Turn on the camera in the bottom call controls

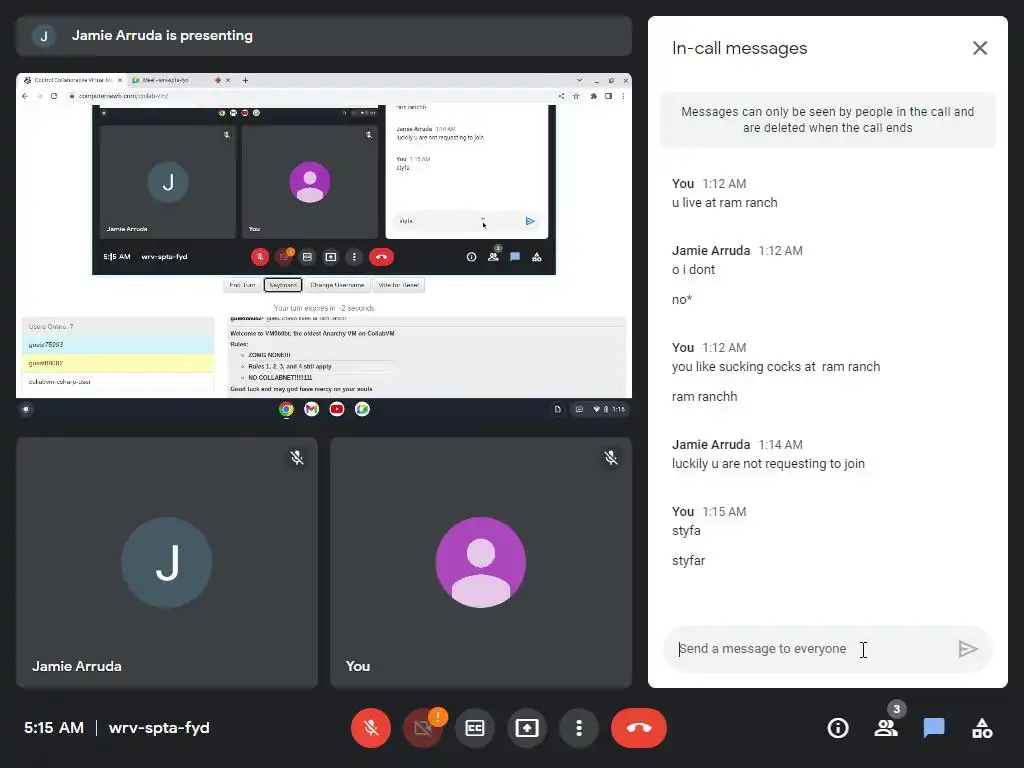click(423, 728)
